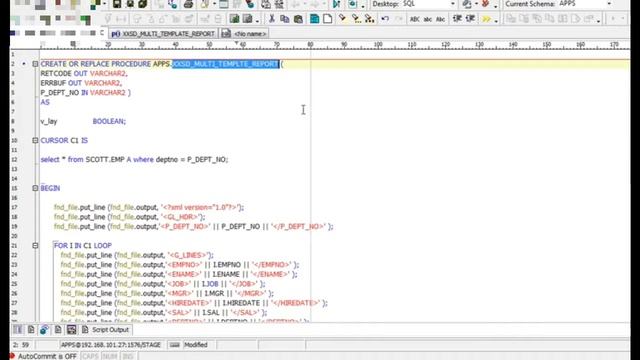This screenshot has height=360, width=640.
Task: Click the first icon in bottom output tabs
Action: [18, 329]
